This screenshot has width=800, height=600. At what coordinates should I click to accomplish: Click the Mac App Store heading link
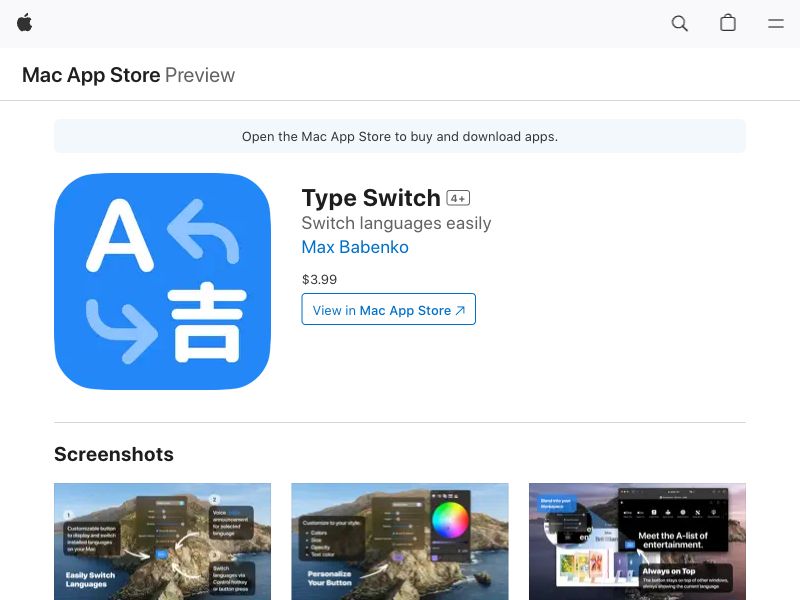pos(91,75)
